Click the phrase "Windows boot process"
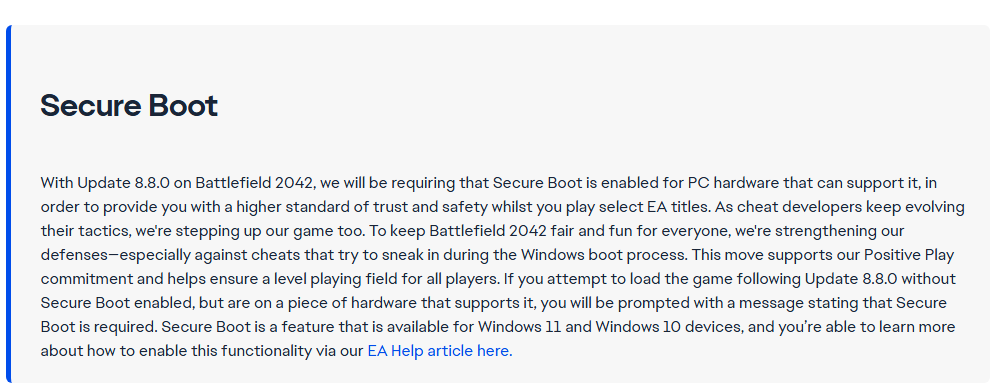 point(605,255)
